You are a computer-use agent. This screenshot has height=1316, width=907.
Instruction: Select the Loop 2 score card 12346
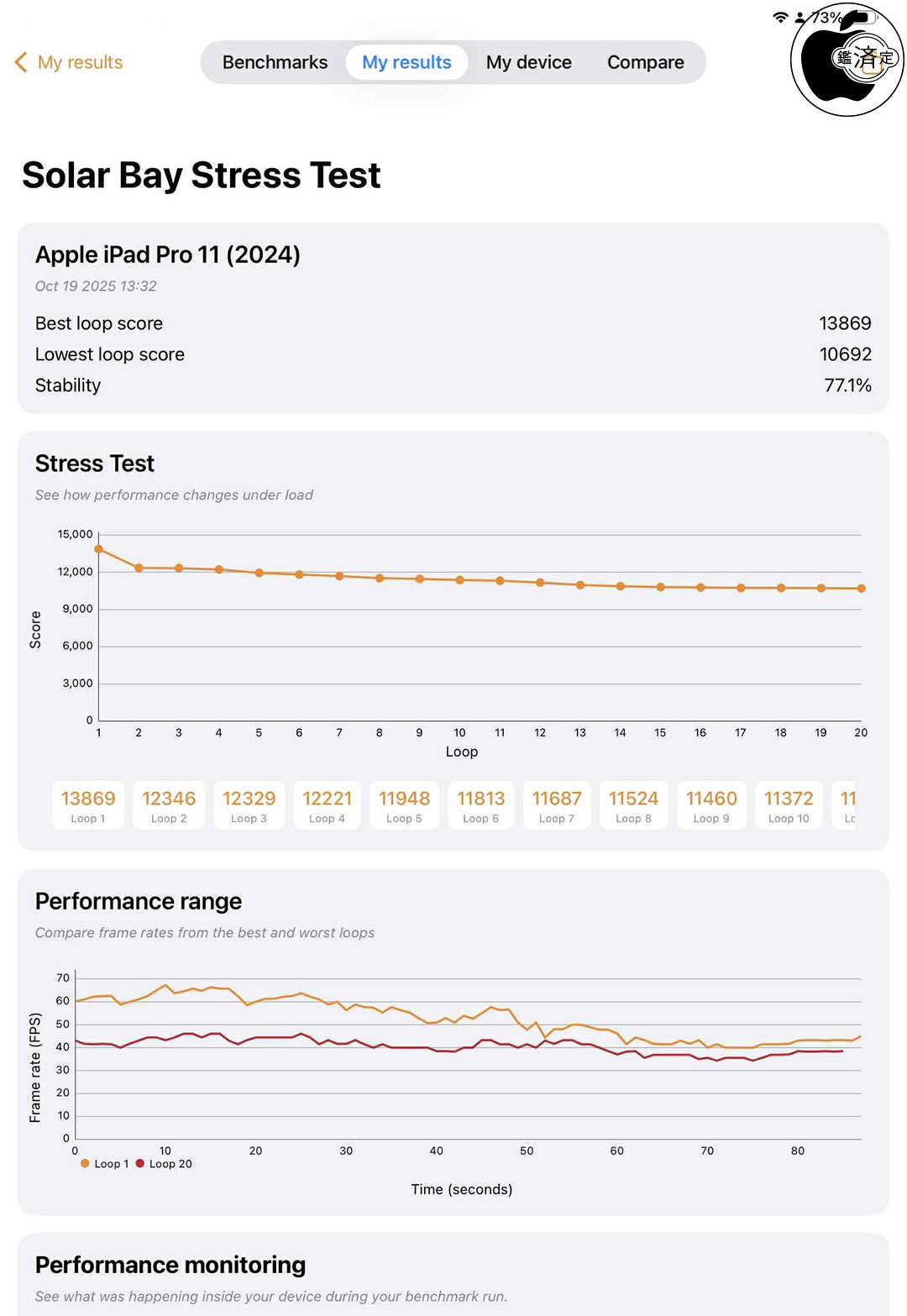point(169,805)
